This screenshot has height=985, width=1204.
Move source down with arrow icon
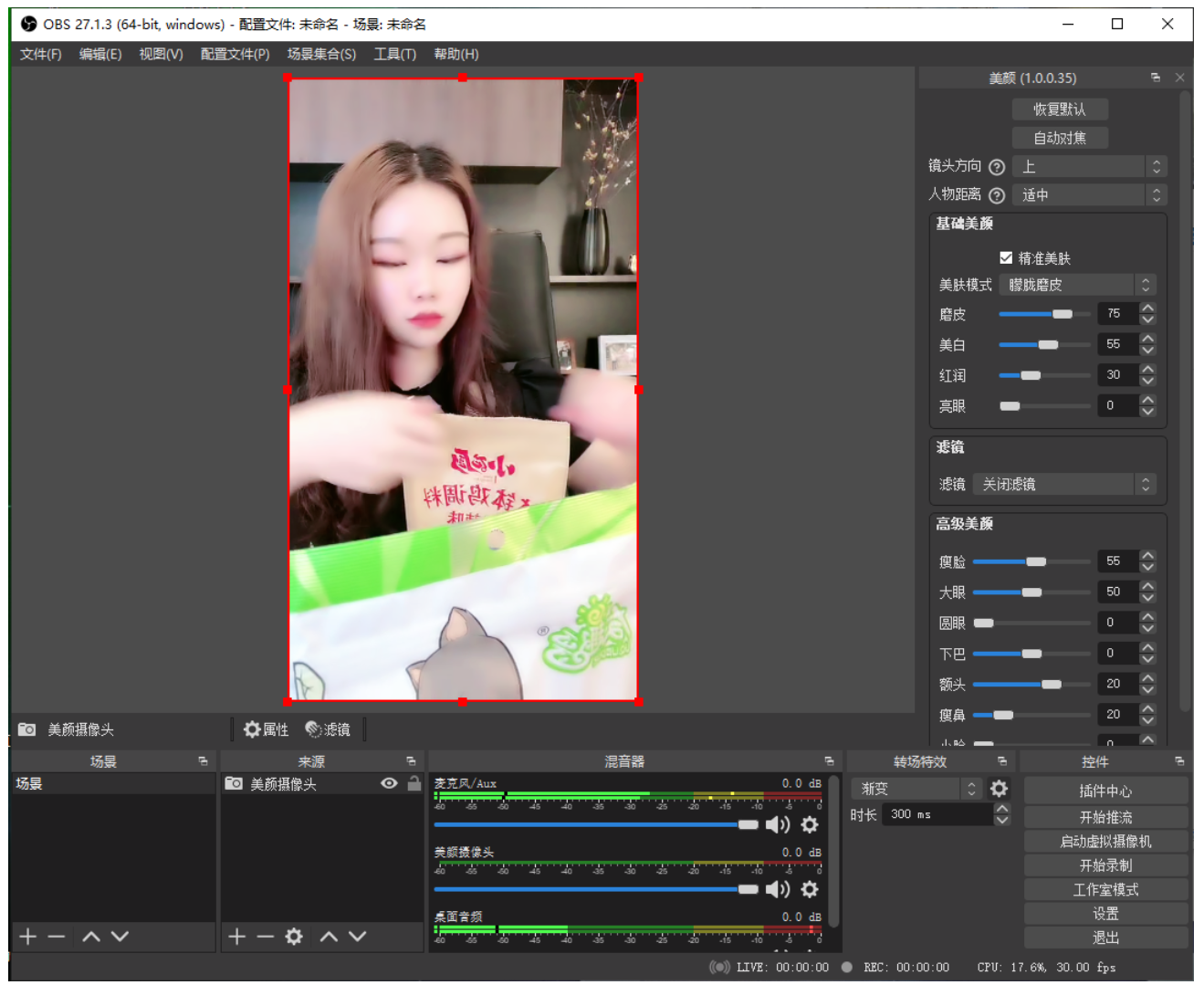pos(358,937)
